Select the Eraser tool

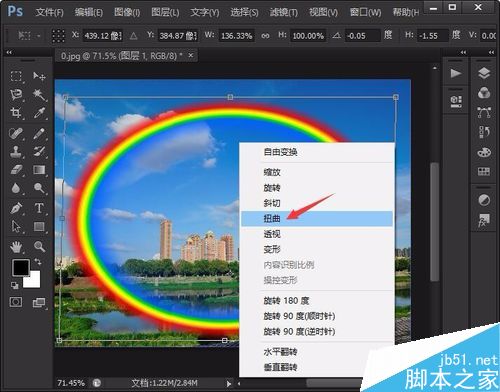tap(16, 170)
